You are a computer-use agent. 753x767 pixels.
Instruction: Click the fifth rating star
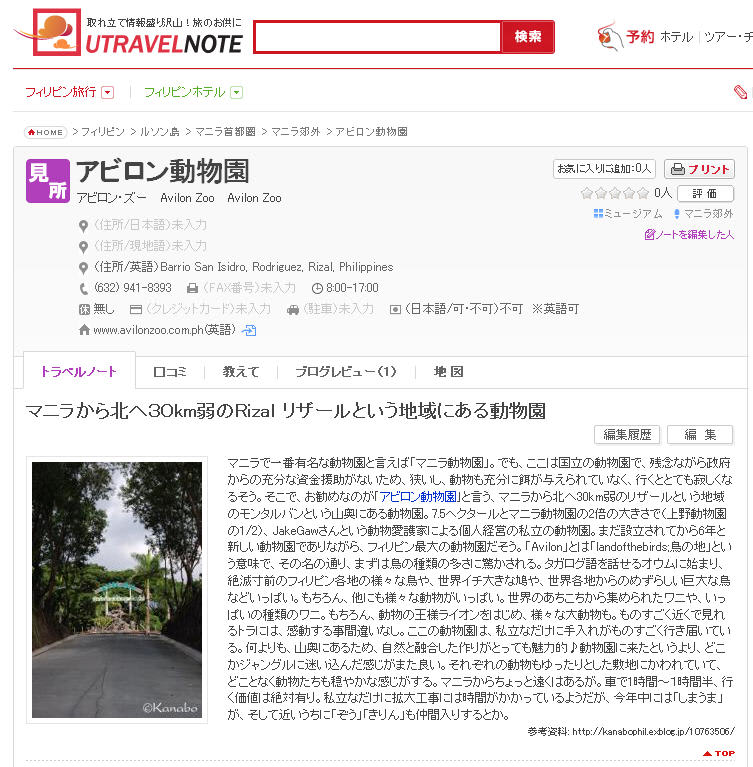pyautogui.click(x=643, y=193)
